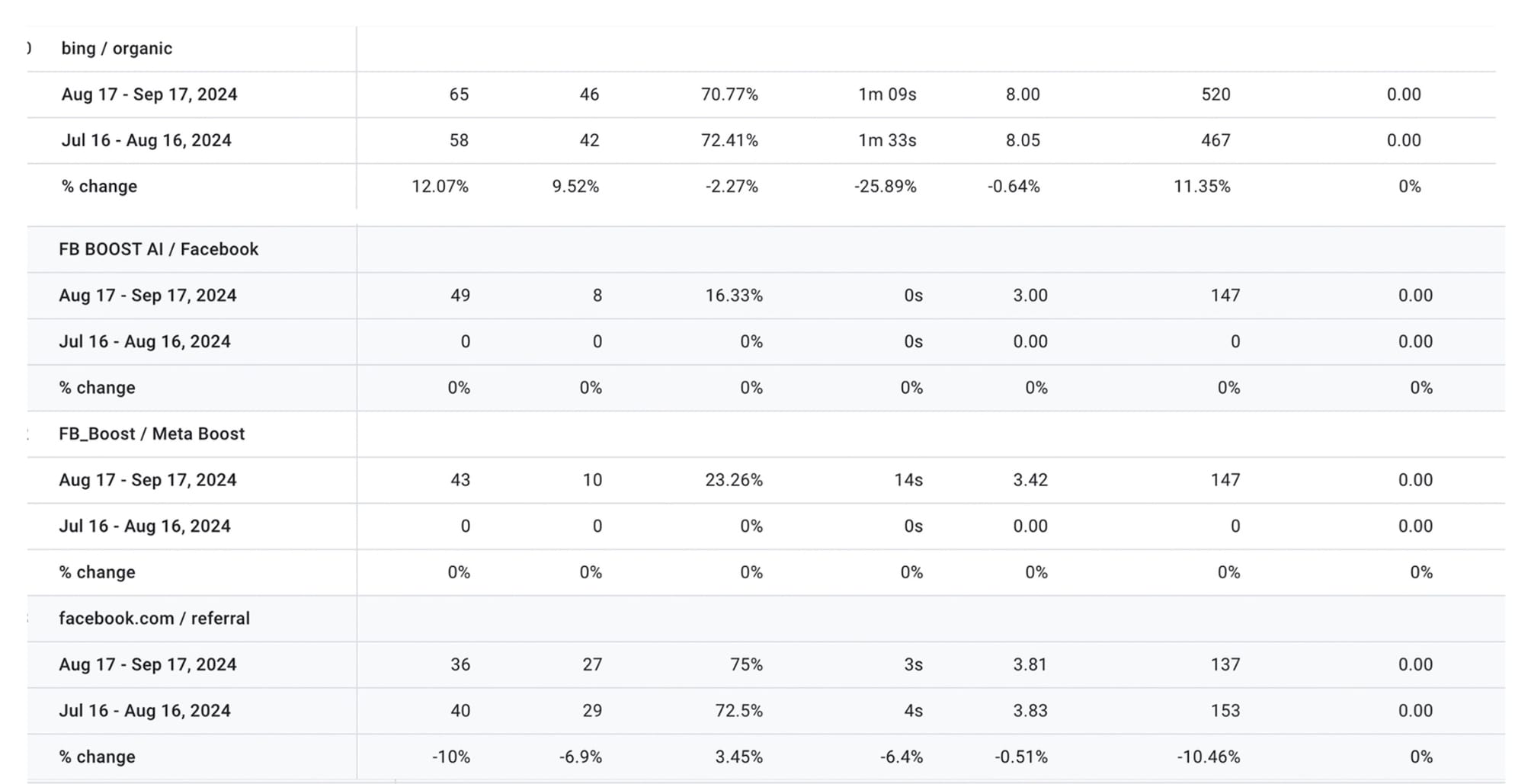1515x784 pixels.
Task: Click the 12.07% change value
Action: tap(440, 187)
